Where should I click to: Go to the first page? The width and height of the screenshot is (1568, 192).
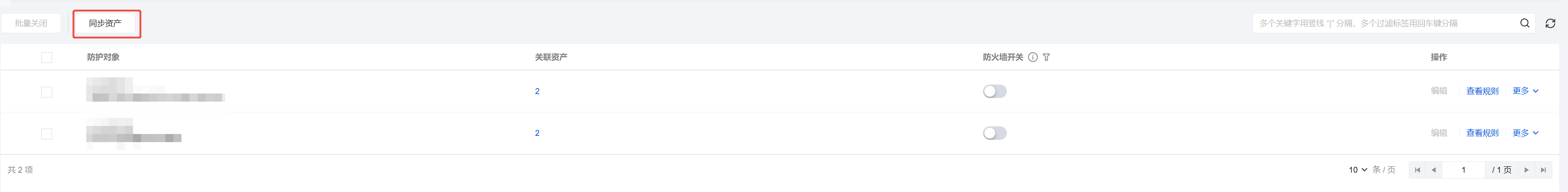point(1417,170)
